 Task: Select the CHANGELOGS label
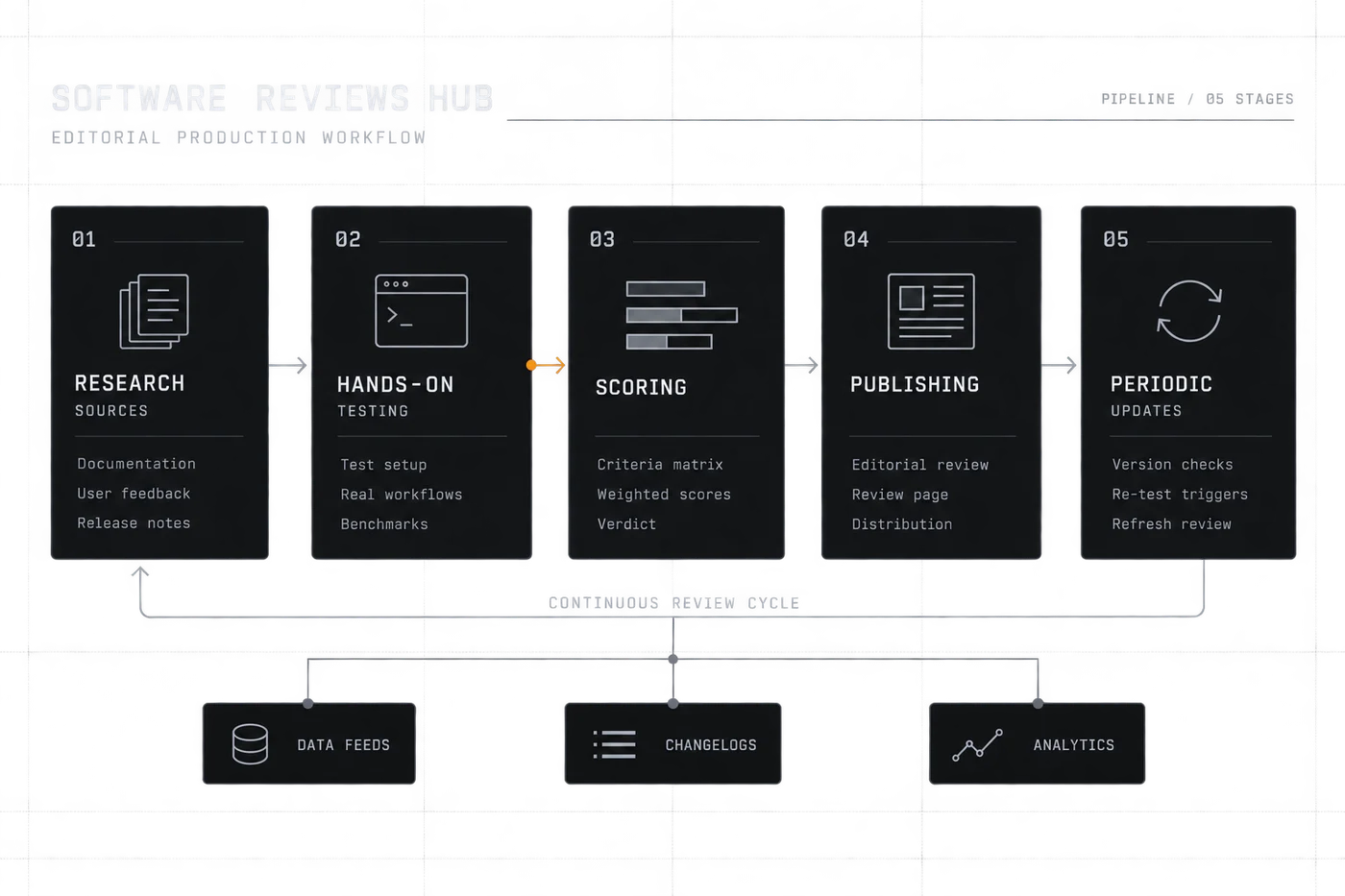(711, 745)
